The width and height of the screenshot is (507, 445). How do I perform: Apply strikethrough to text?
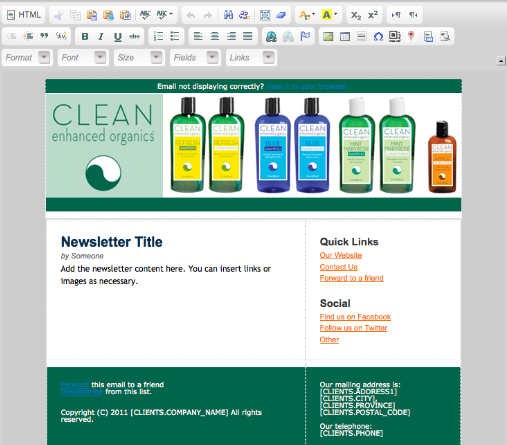point(134,36)
